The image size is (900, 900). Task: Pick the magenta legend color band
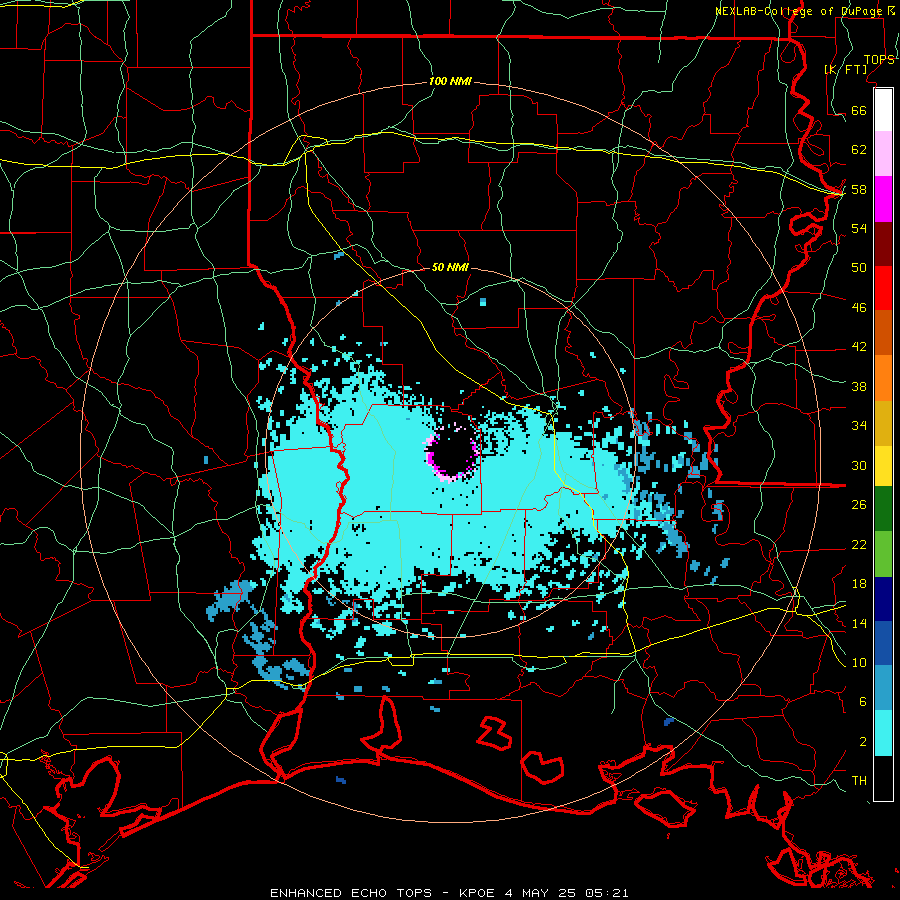[x=883, y=199]
